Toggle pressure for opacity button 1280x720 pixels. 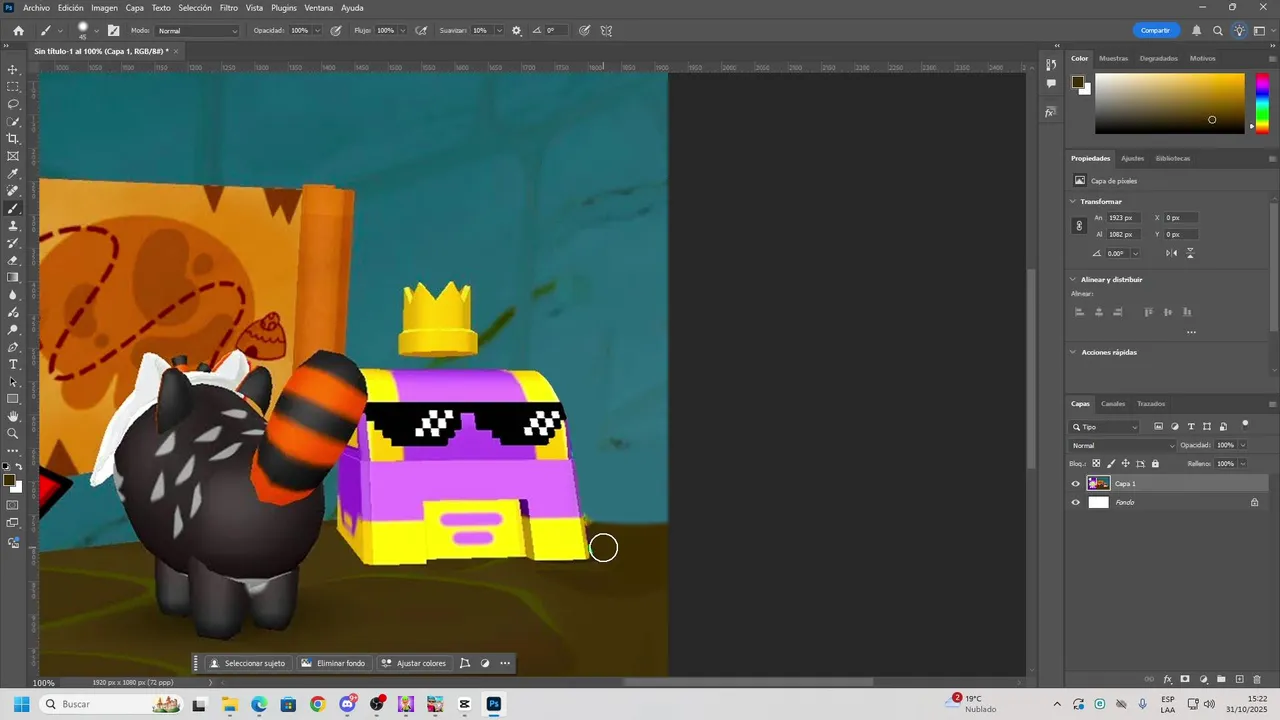336,30
